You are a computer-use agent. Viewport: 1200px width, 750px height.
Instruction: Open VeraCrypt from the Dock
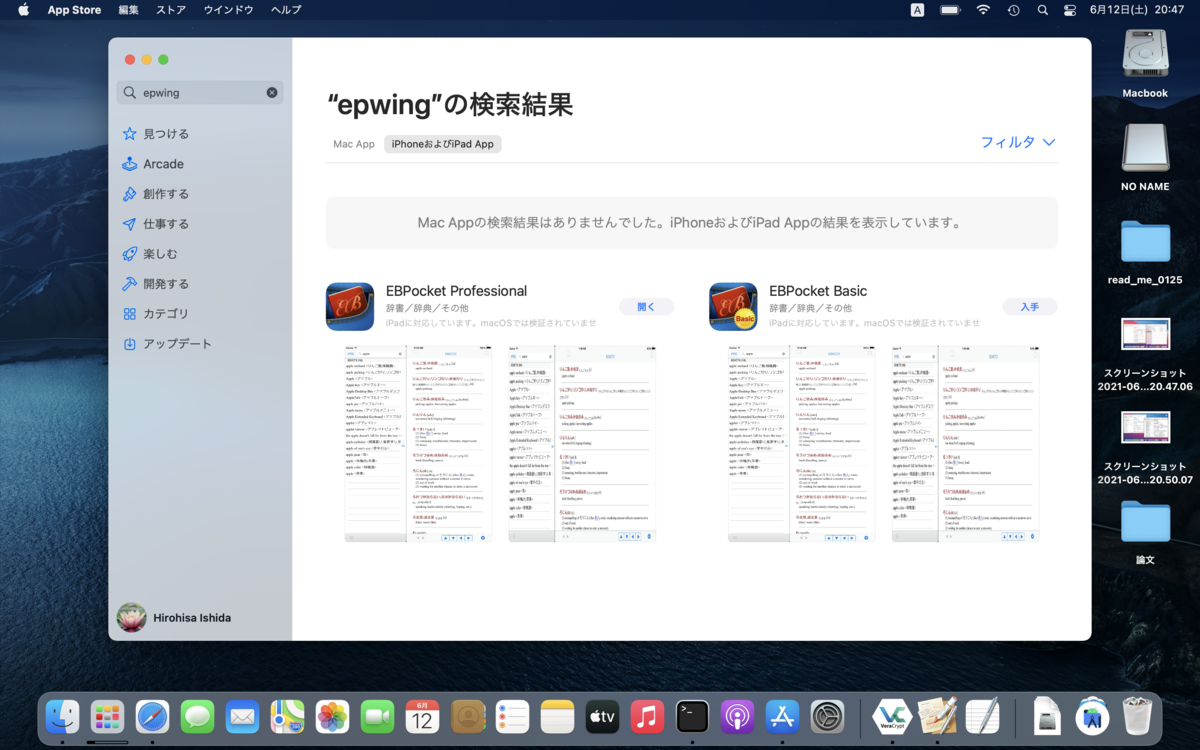[x=890, y=716]
